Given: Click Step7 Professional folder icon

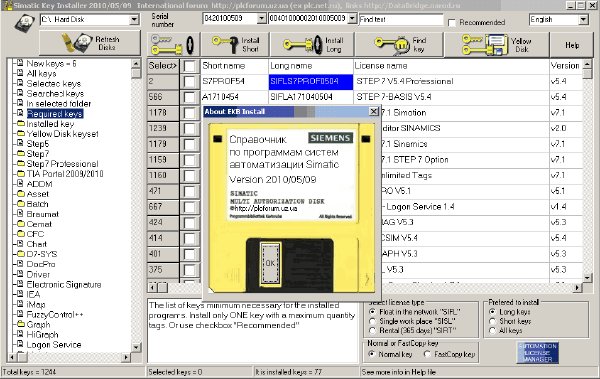Looking at the screenshot, I should [x=21, y=163].
